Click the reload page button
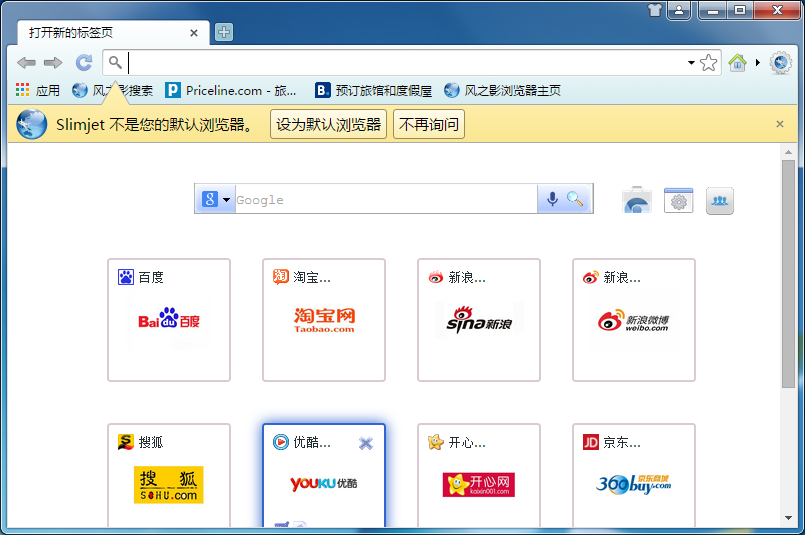 [x=84, y=63]
